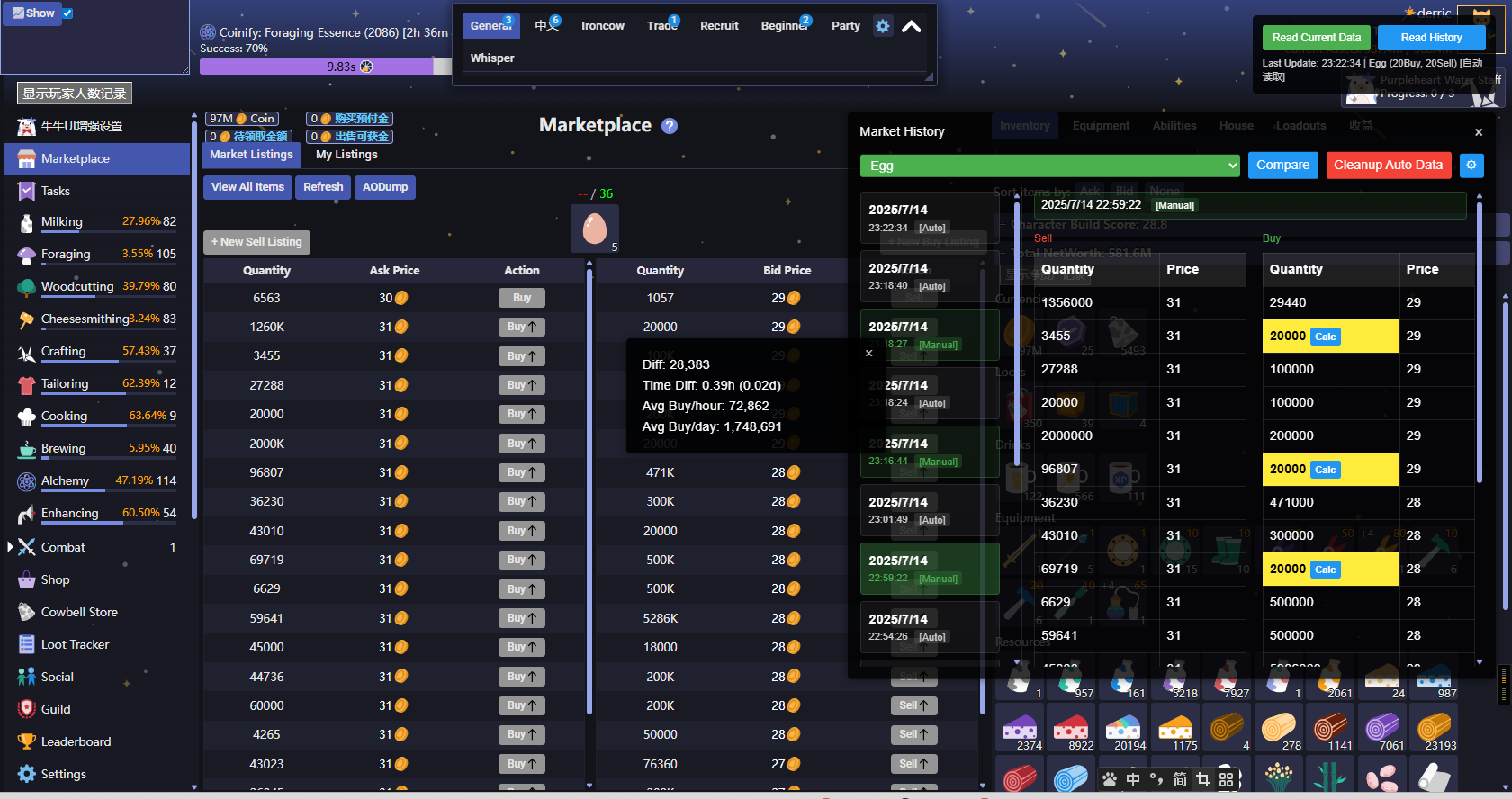
Task: Toggle the Show checkbox
Action: tap(67, 13)
